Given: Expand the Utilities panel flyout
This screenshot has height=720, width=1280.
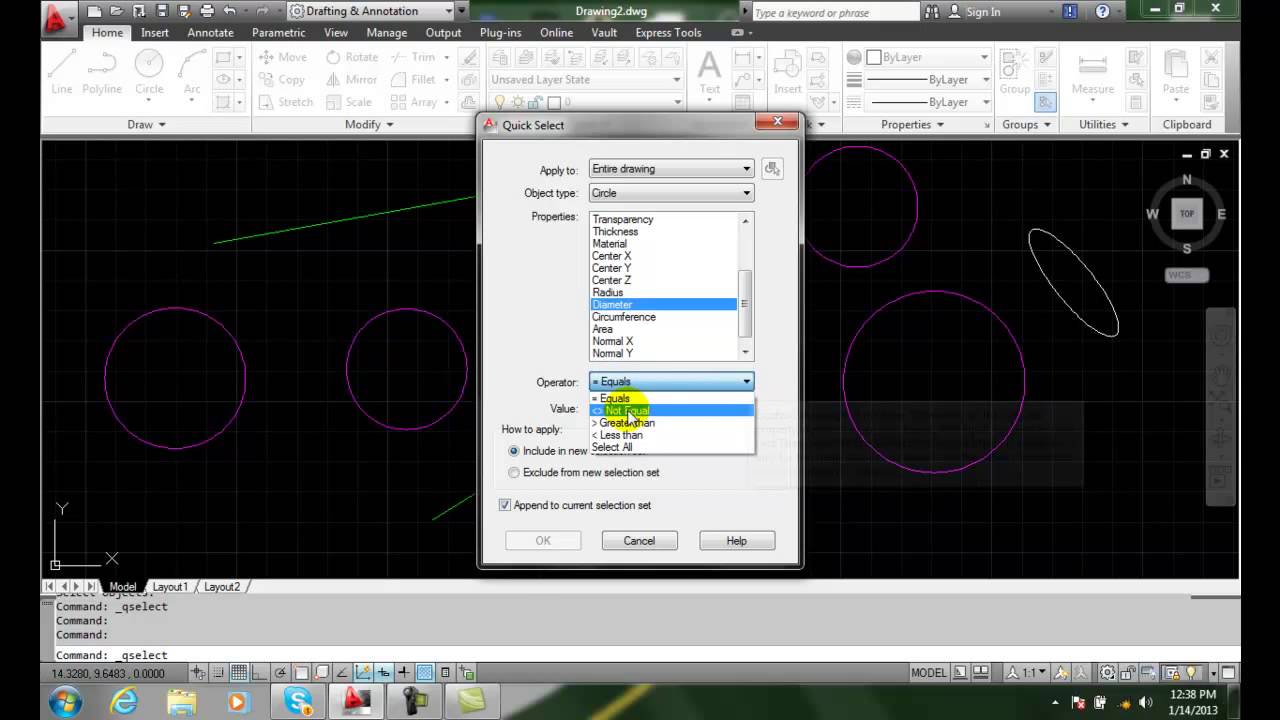Looking at the screenshot, I should pos(1104,125).
